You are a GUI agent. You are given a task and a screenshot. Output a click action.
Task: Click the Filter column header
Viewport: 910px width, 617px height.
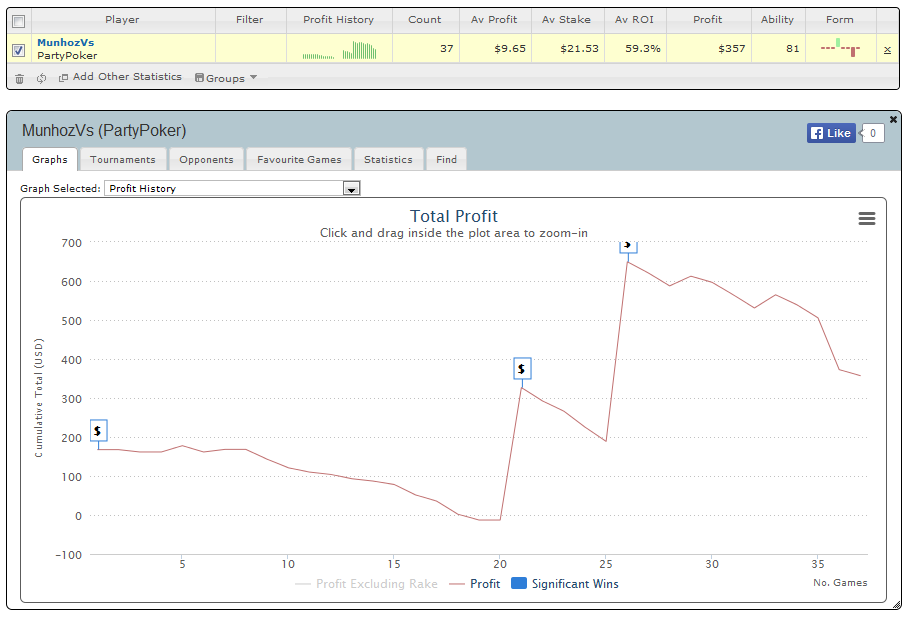pos(250,20)
